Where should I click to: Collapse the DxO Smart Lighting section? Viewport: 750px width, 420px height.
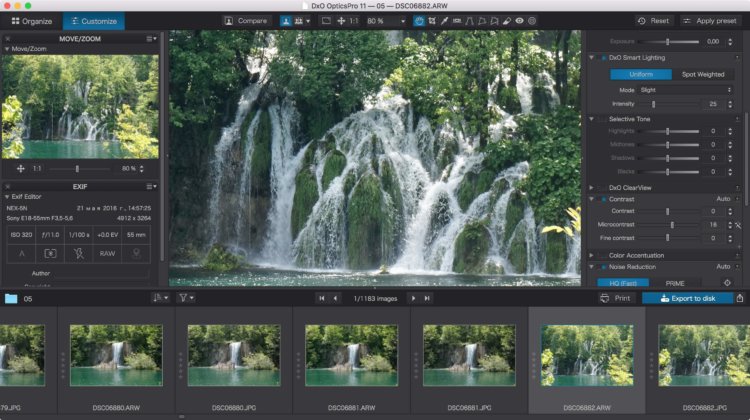click(592, 58)
